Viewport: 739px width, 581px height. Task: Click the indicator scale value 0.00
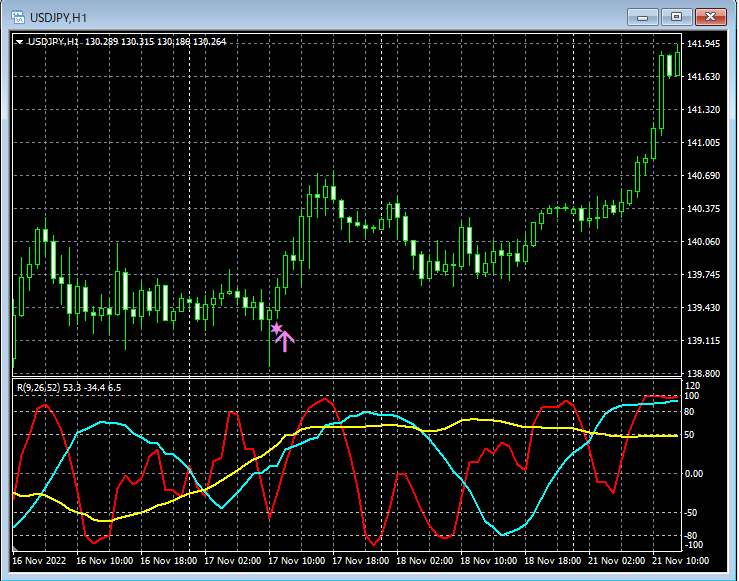click(694, 474)
